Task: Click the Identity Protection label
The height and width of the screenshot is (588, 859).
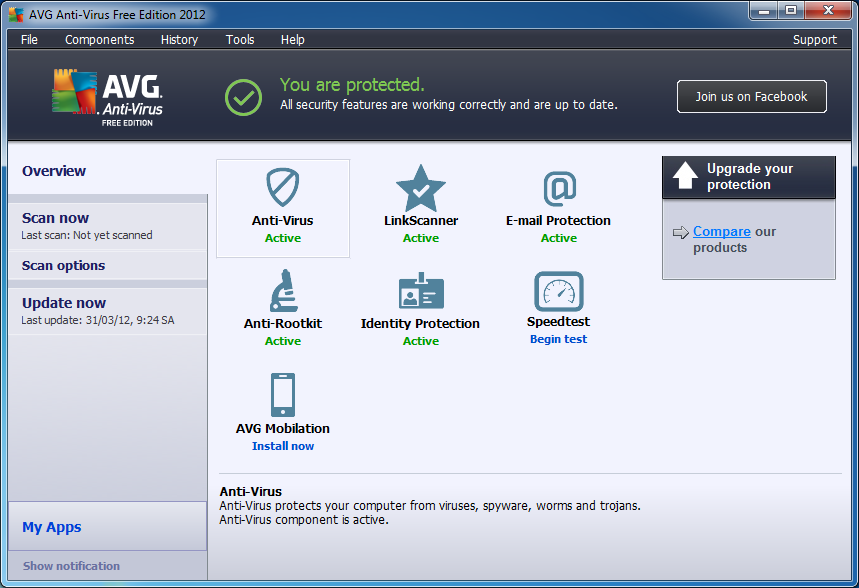Action: pos(420,323)
